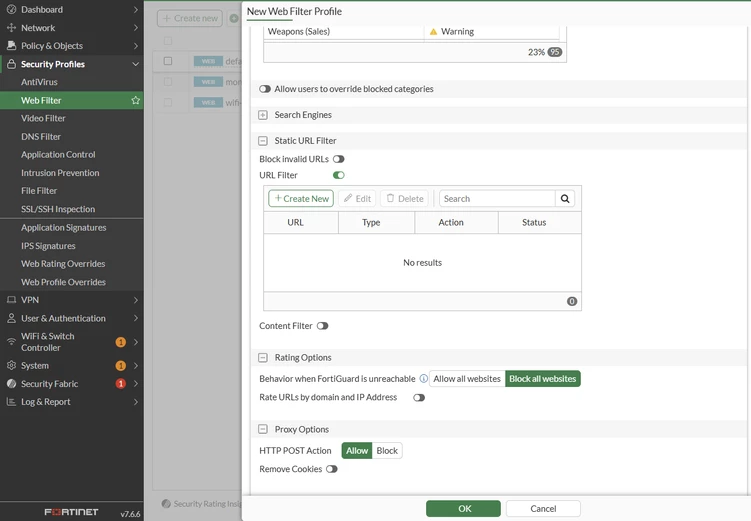
Task: Expand the Dashboard menu chevron
Action: tap(136, 10)
